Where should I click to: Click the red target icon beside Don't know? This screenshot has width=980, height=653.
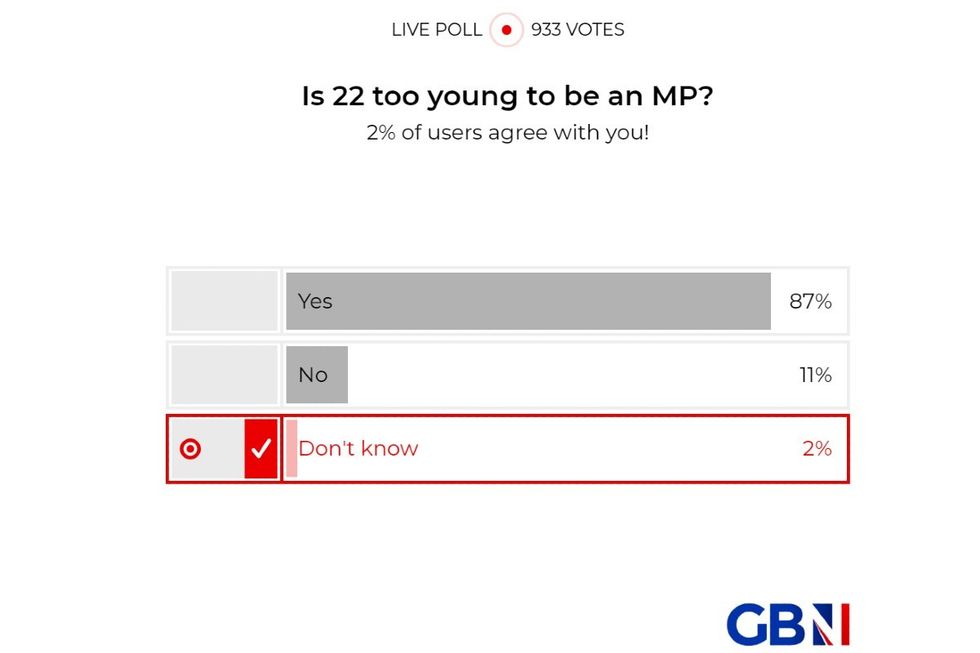(x=190, y=449)
